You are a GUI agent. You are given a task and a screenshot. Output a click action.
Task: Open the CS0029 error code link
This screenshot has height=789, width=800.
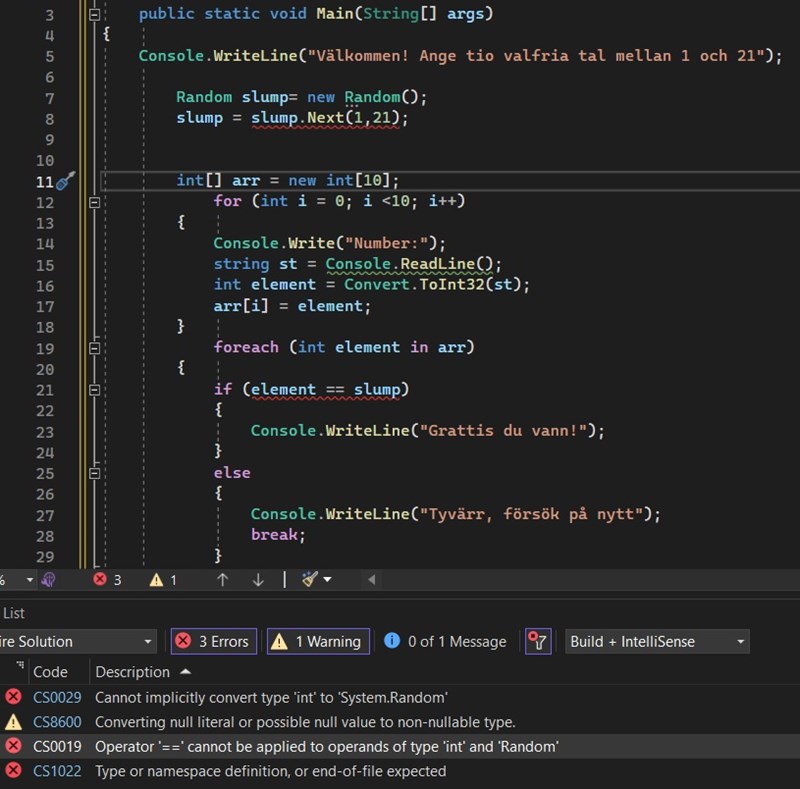tap(57, 697)
